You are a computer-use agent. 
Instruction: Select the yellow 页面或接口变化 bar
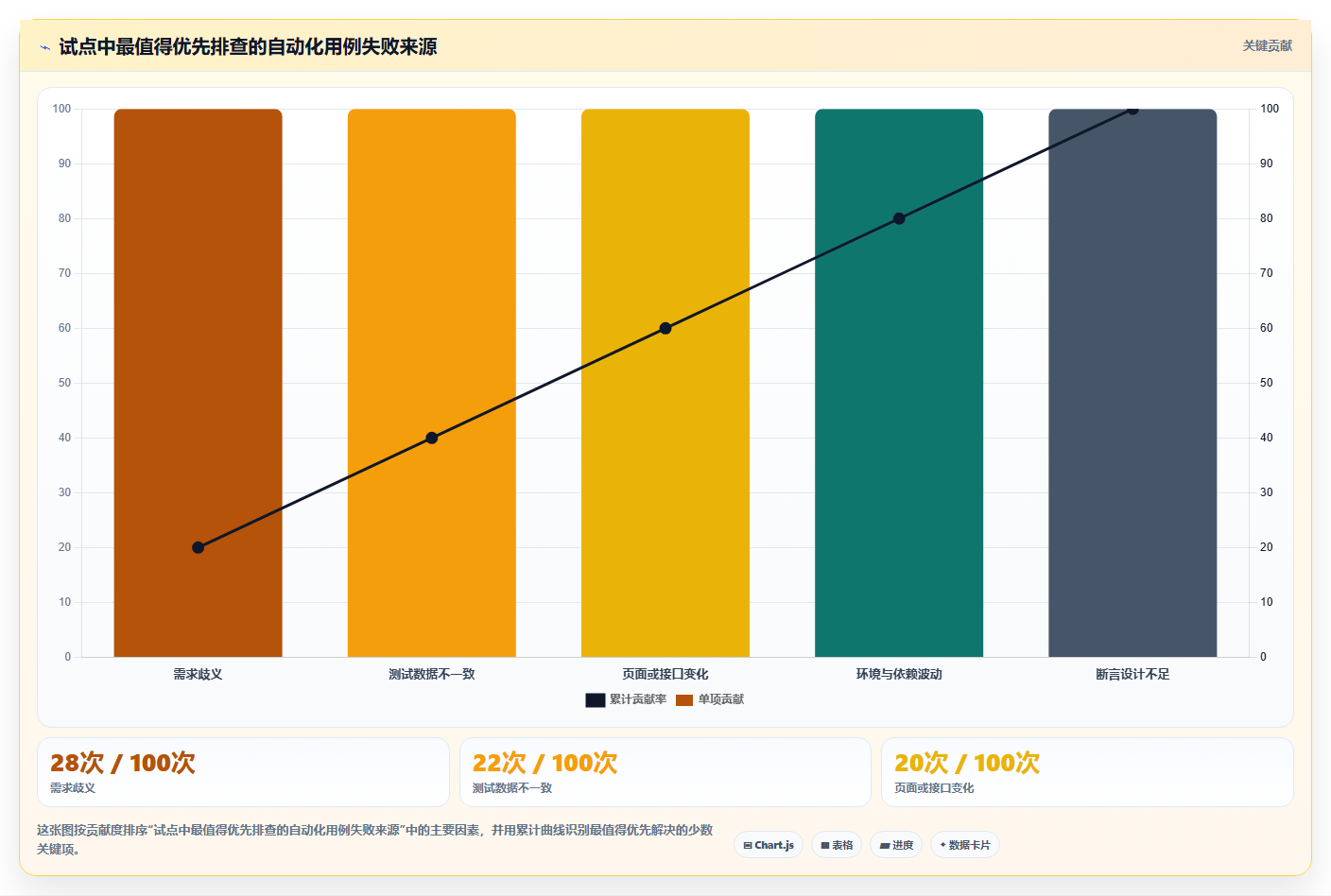[x=665, y=383]
